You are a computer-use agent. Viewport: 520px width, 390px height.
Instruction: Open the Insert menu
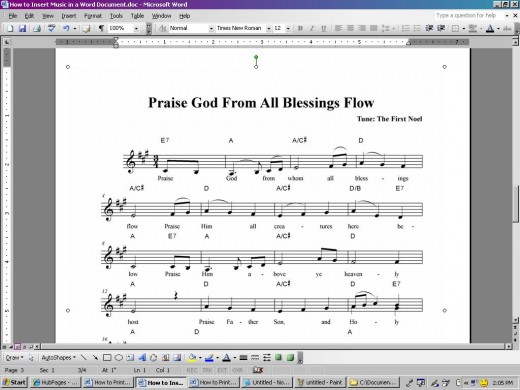[69, 16]
